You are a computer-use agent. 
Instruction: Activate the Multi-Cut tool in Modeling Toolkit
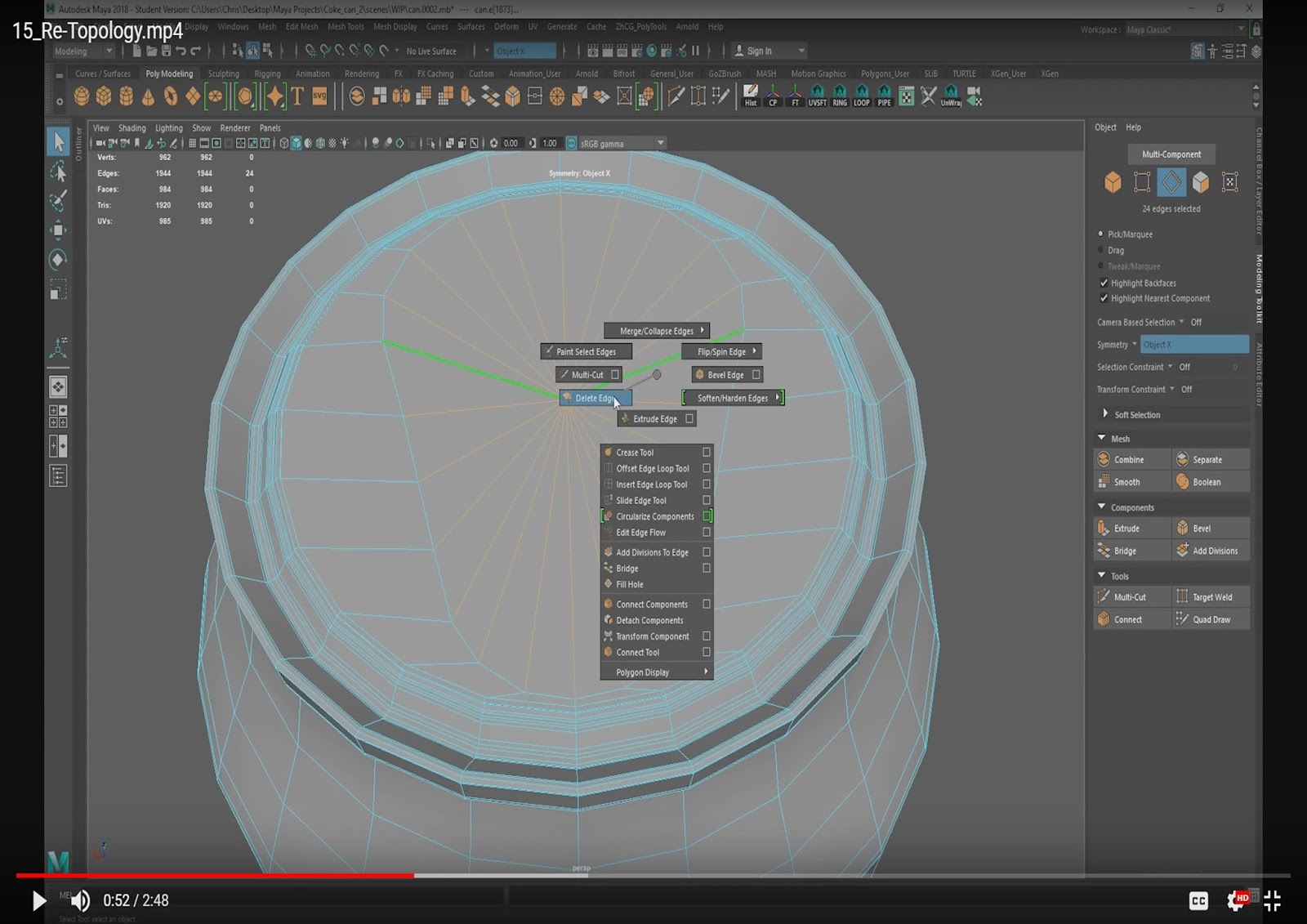tap(1131, 596)
